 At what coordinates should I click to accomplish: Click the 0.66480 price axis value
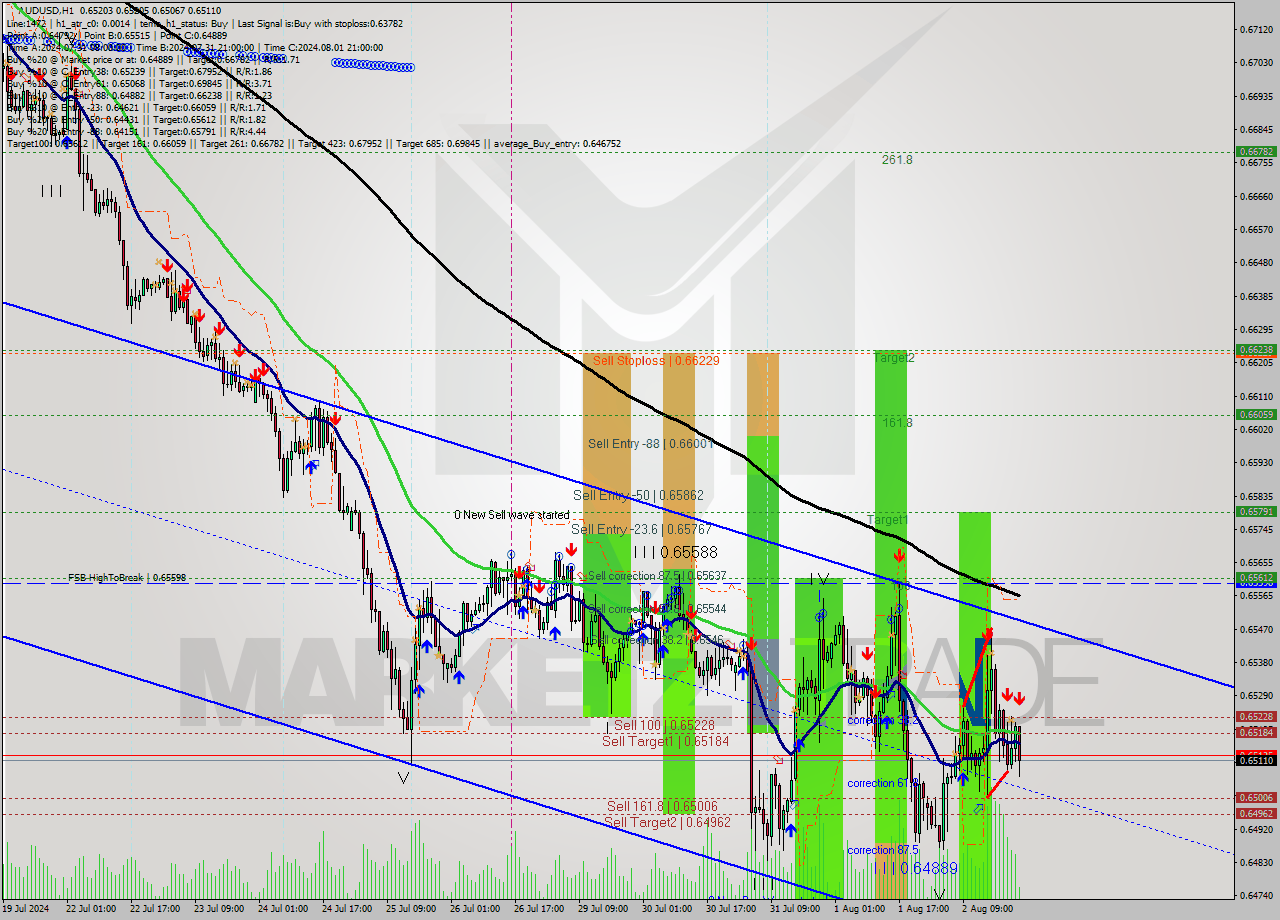[1256, 263]
